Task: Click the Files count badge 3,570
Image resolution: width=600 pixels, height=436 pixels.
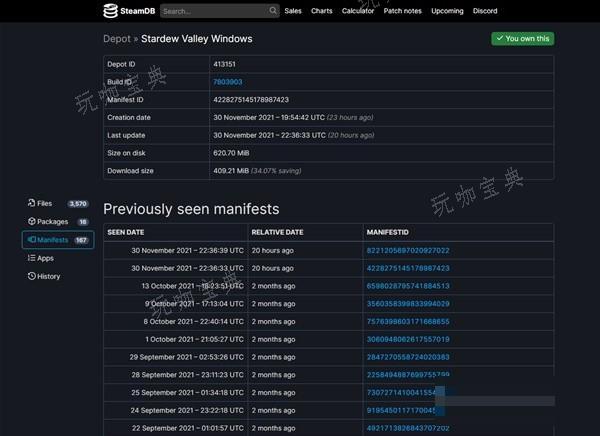Action: (x=78, y=204)
